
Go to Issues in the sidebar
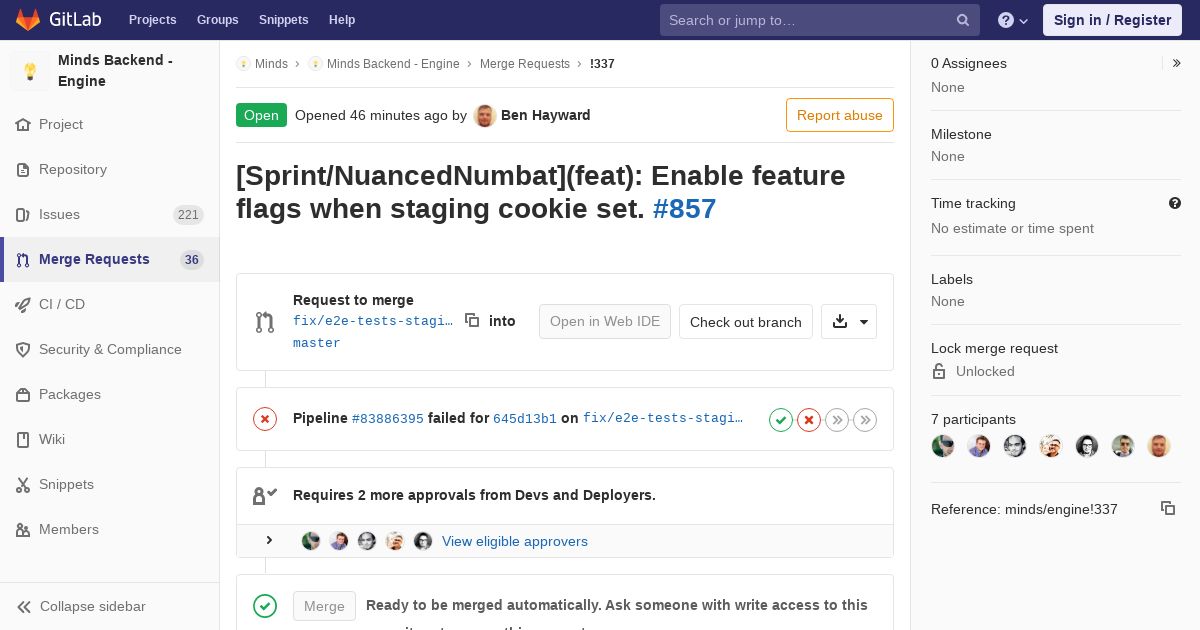[110, 214]
